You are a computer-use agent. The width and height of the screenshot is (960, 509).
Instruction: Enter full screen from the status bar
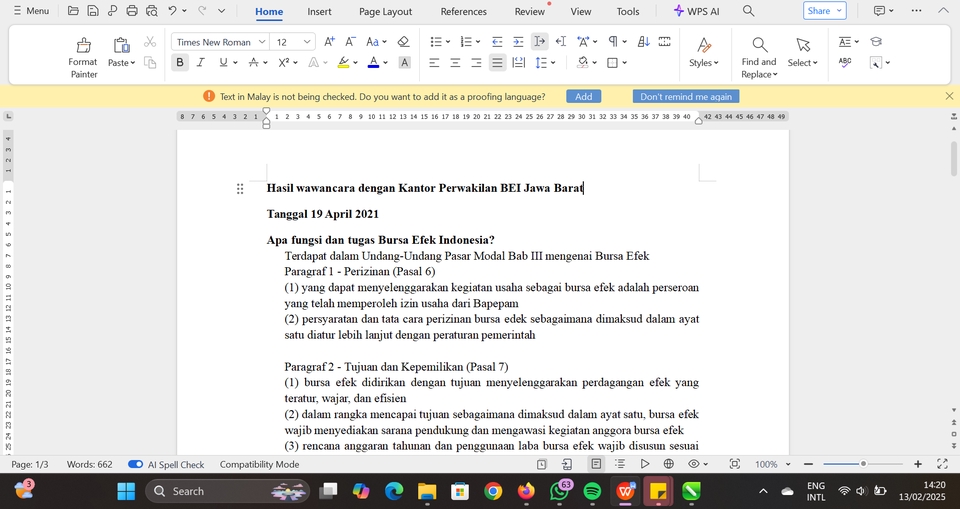(942, 464)
